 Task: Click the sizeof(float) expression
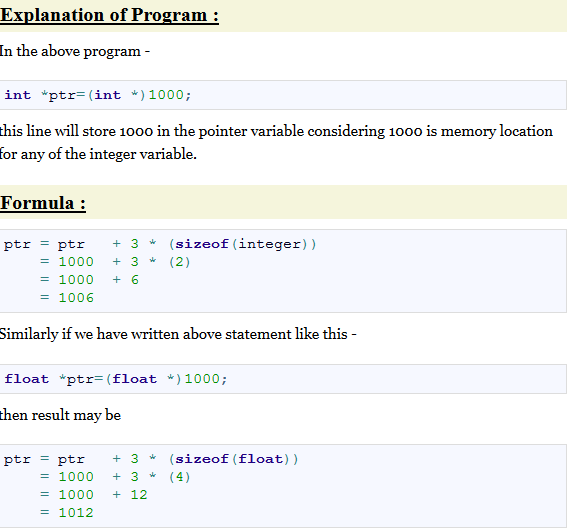tap(233, 459)
